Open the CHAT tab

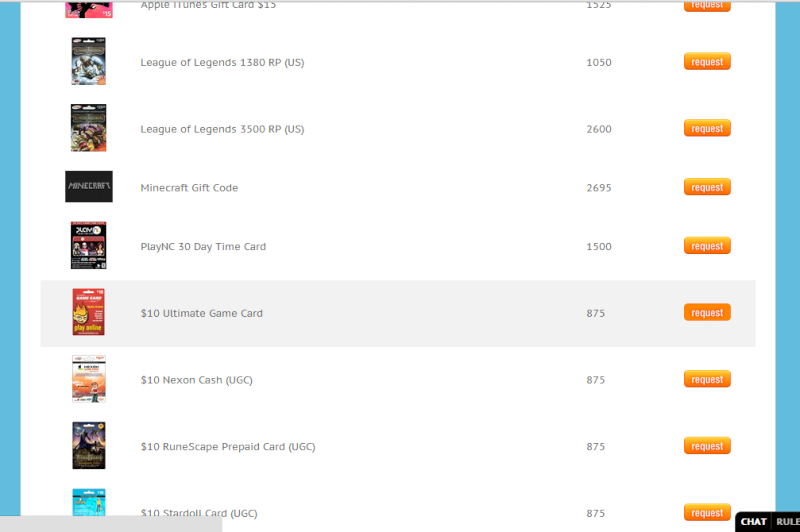point(753,522)
